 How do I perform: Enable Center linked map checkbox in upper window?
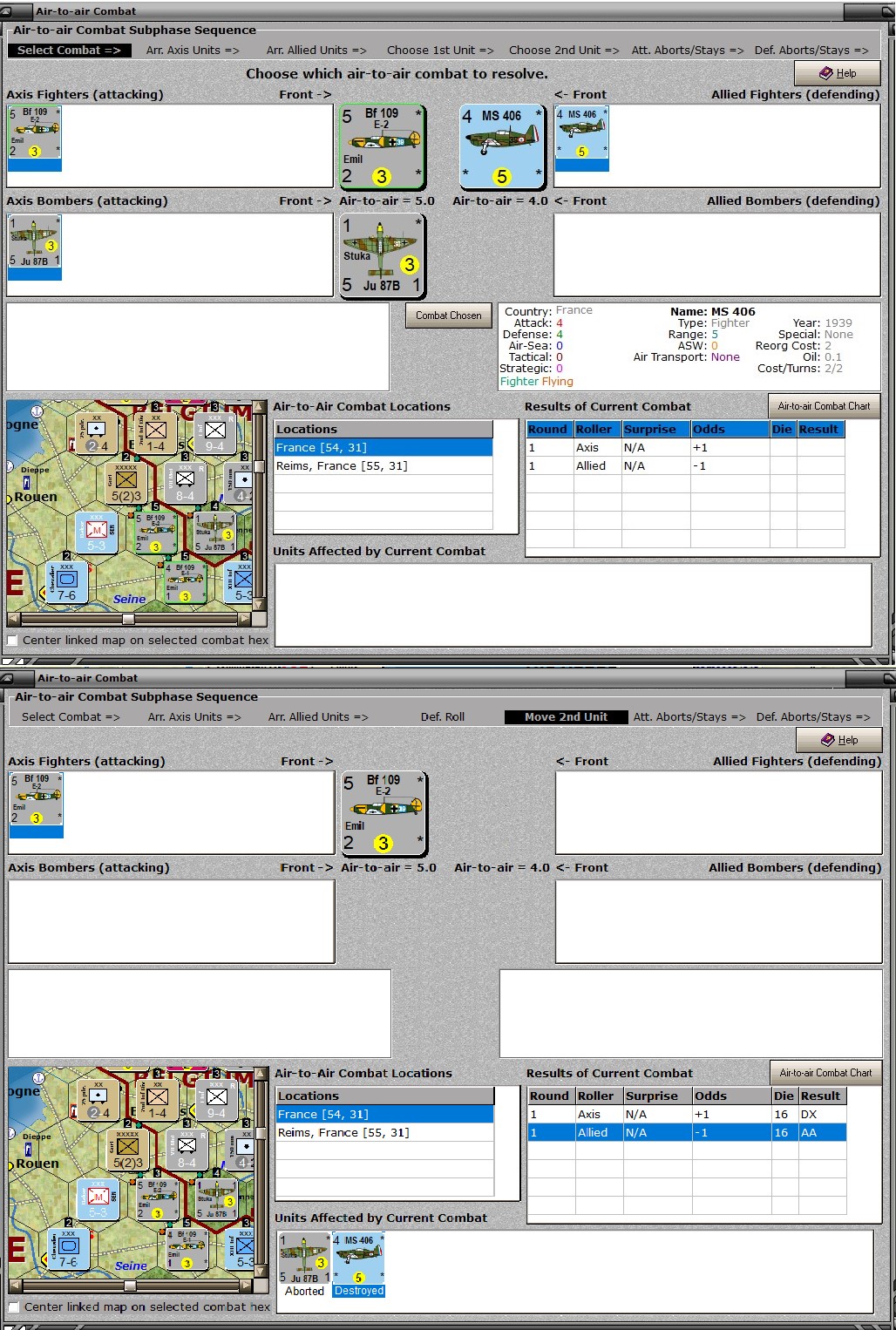[12, 641]
